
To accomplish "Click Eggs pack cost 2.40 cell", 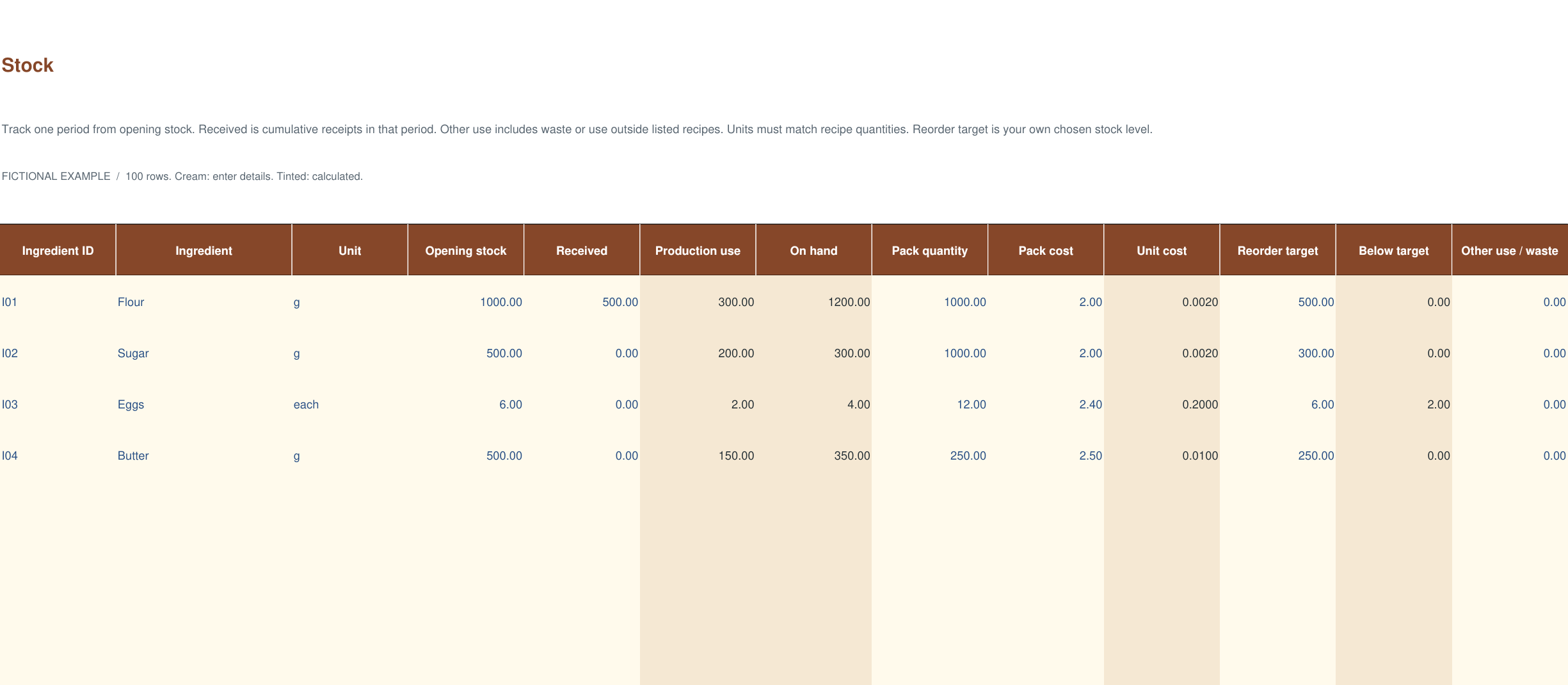I will tap(1046, 405).
